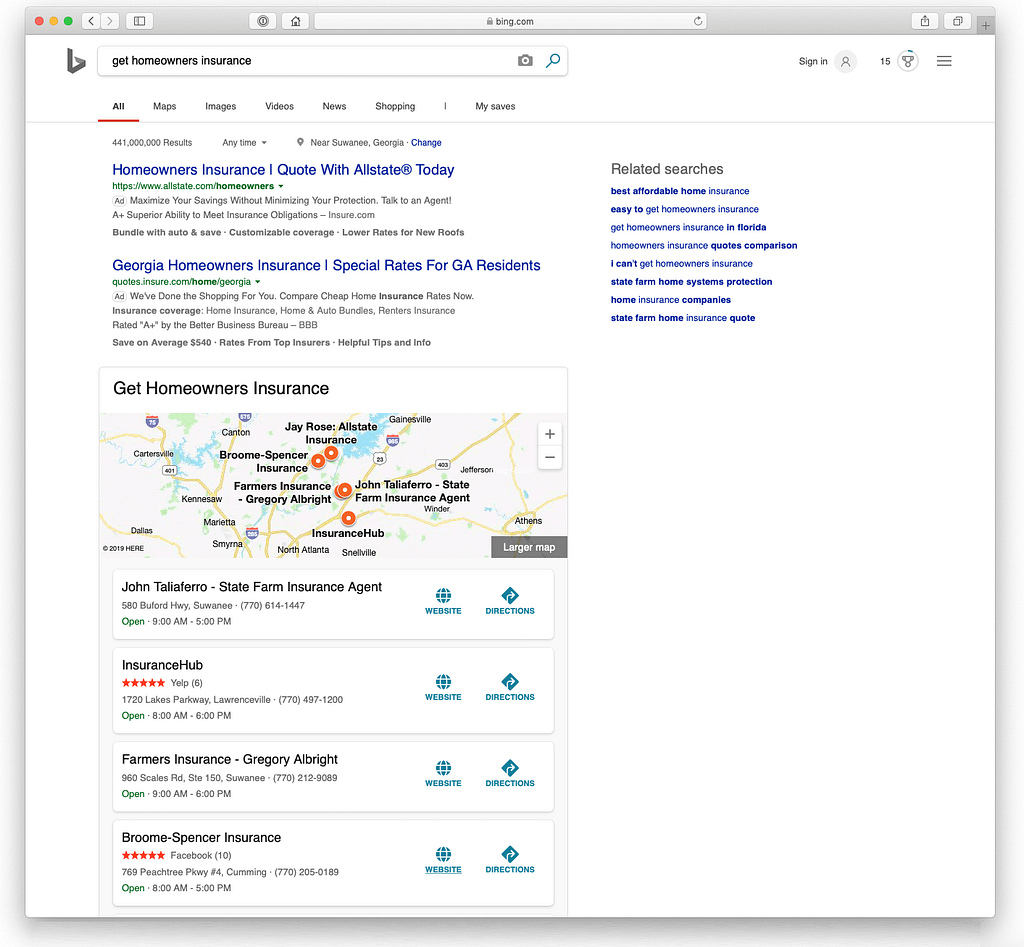The width and height of the screenshot is (1024, 947).
Task: Zoom in on the map
Action: tap(550, 434)
